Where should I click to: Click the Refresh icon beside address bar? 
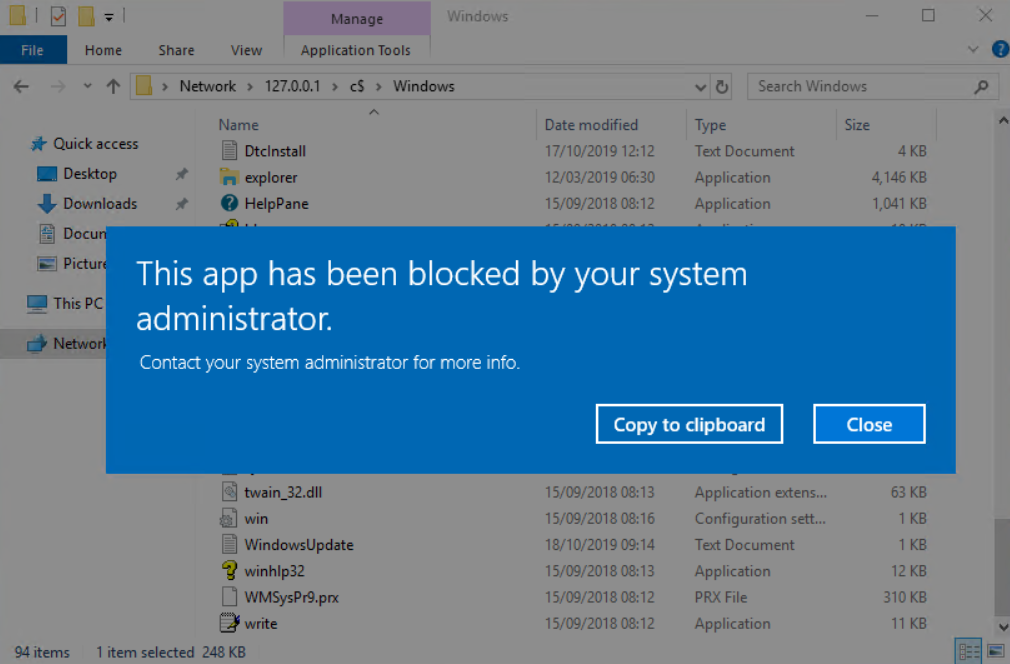[x=722, y=87]
